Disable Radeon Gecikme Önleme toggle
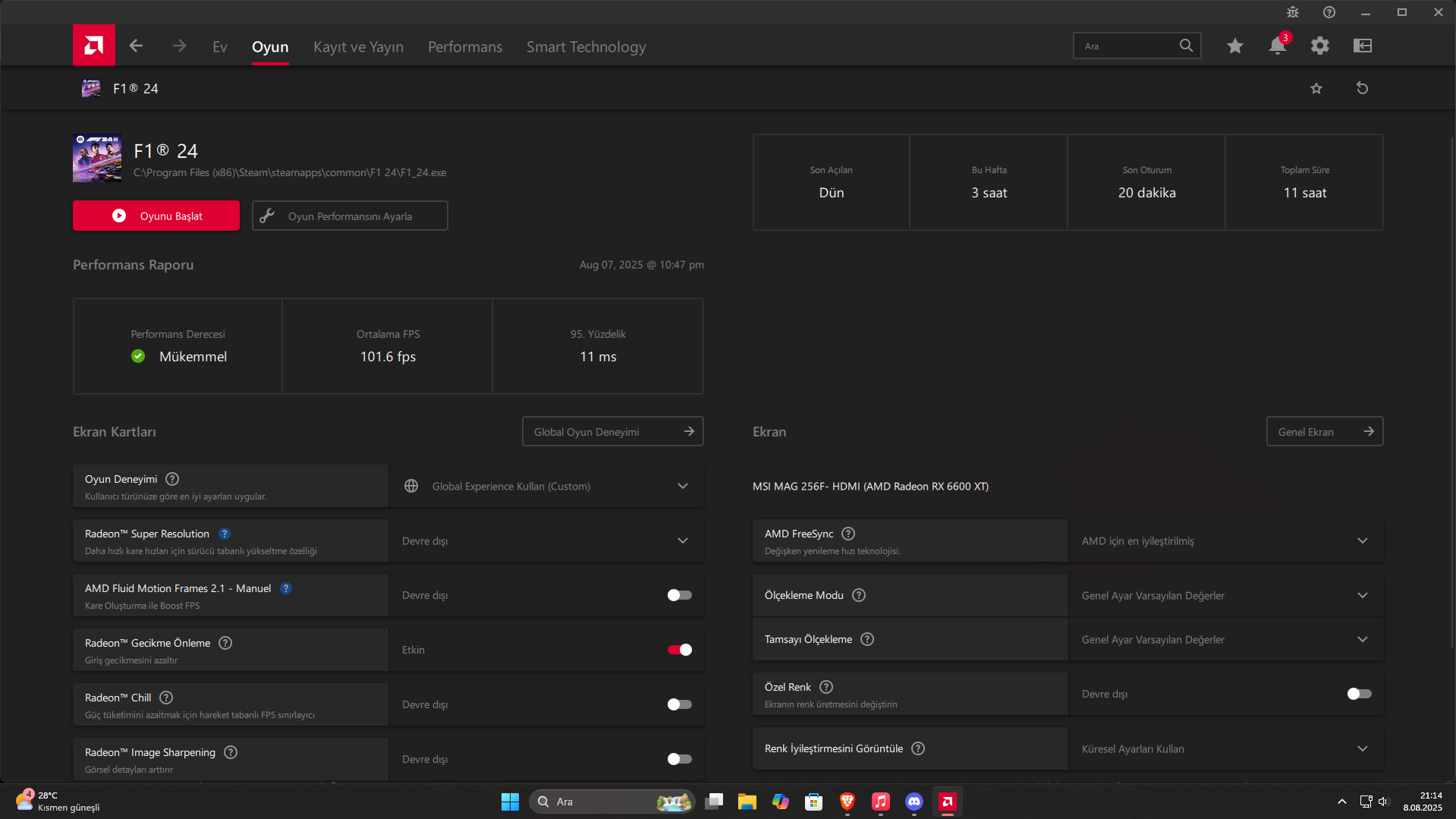 [x=680, y=650]
